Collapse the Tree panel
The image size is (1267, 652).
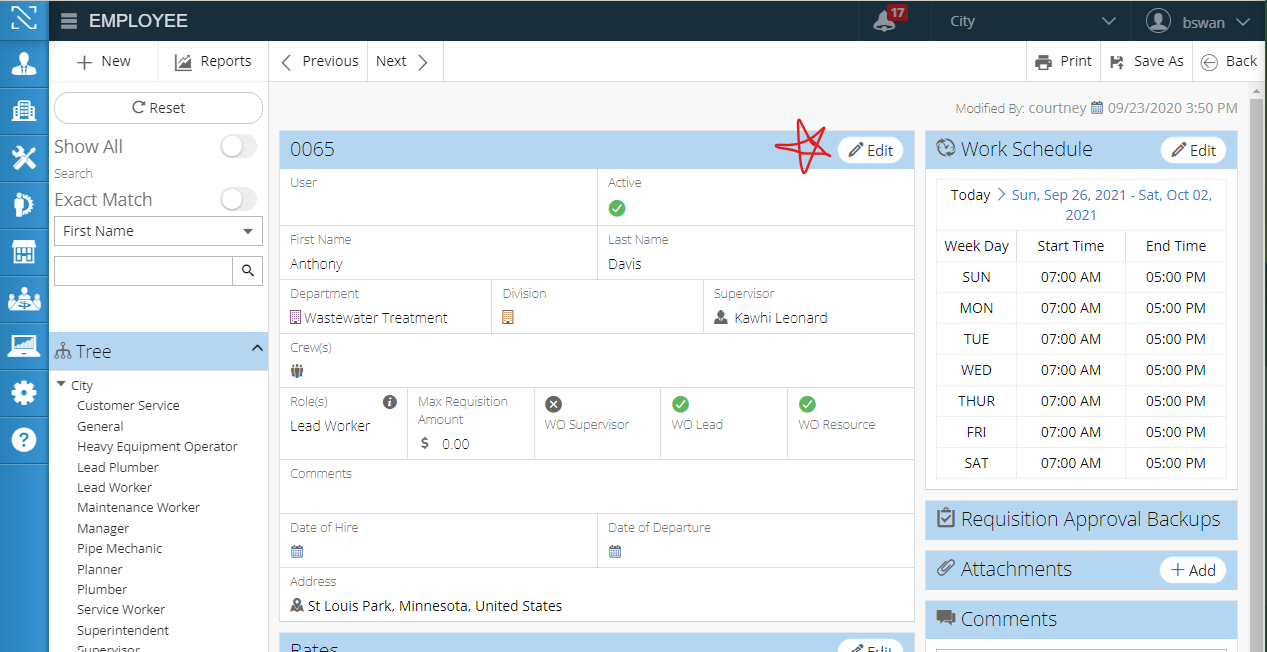point(257,349)
